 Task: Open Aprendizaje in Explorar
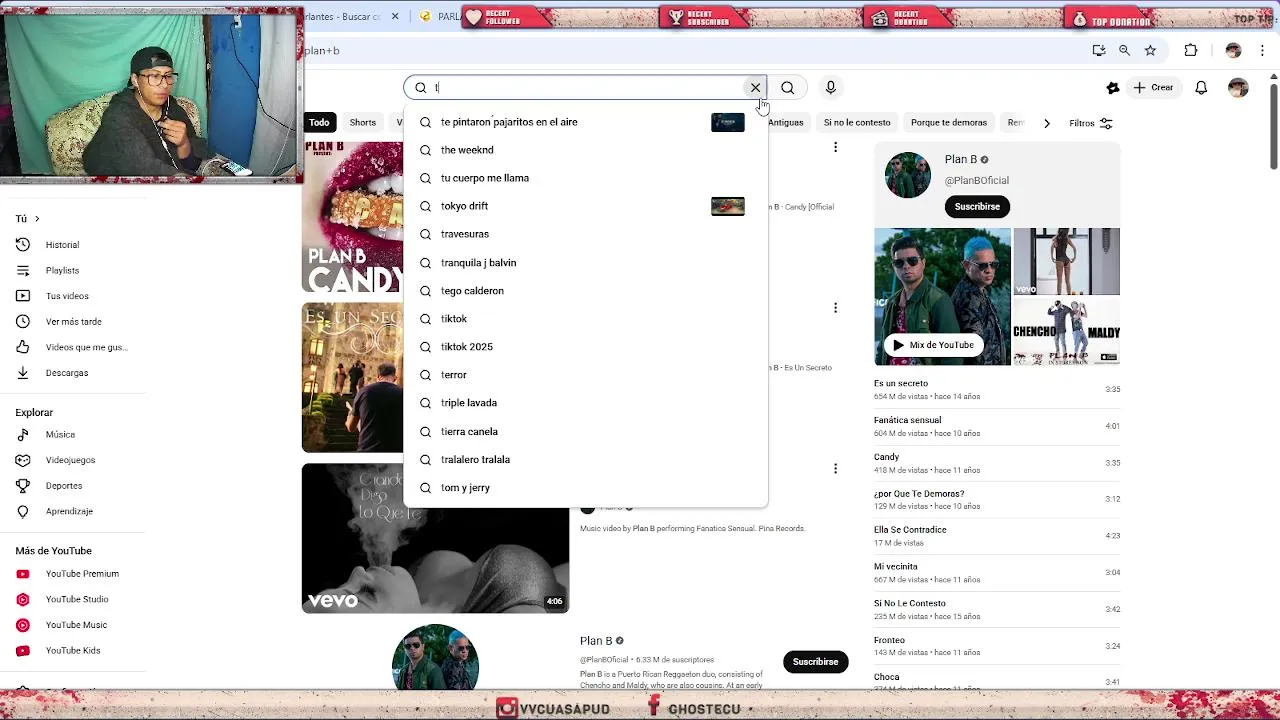69,511
